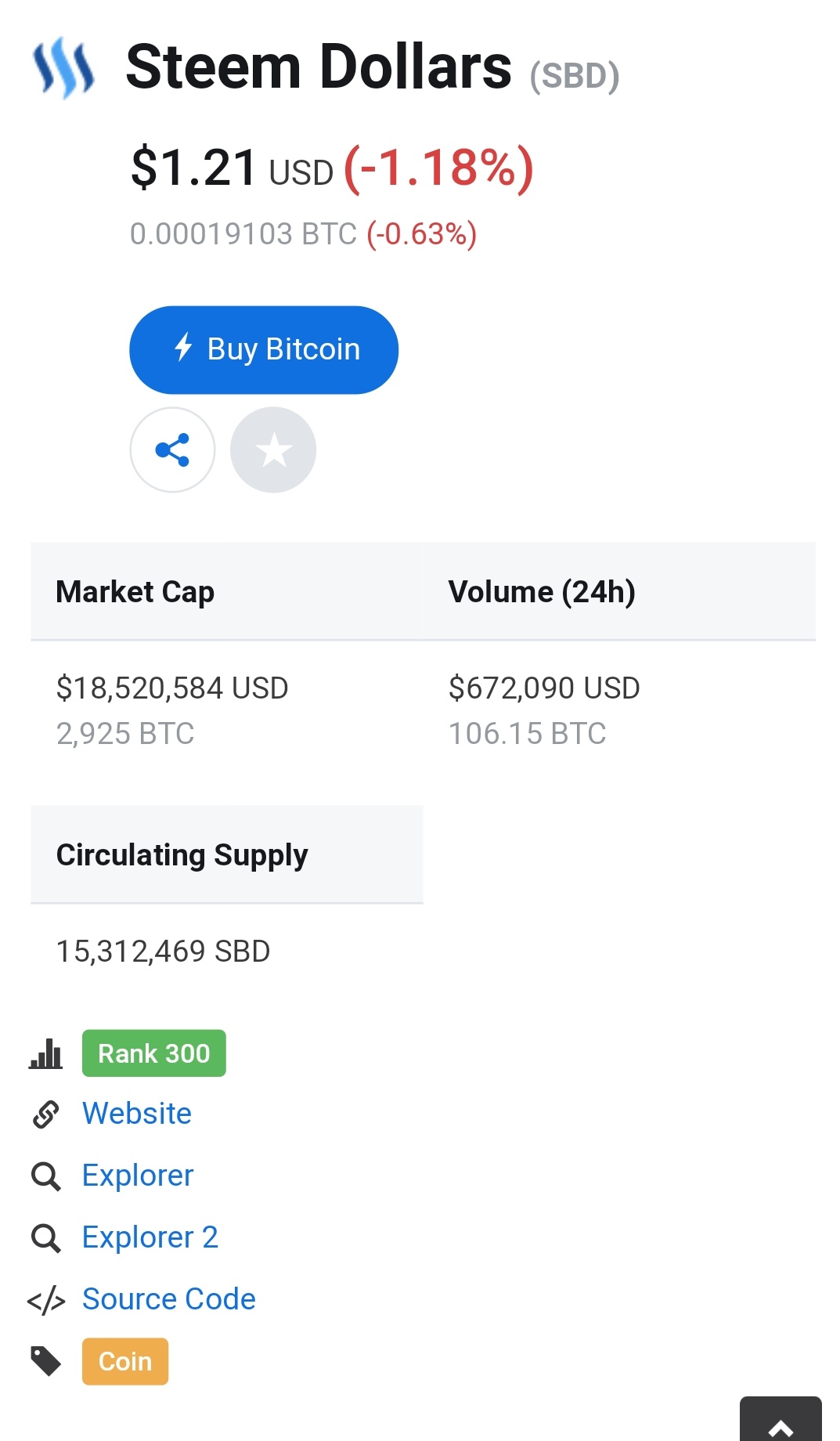The image size is (840, 1441).
Task: Click the Market Cap column header
Action: coord(135,592)
